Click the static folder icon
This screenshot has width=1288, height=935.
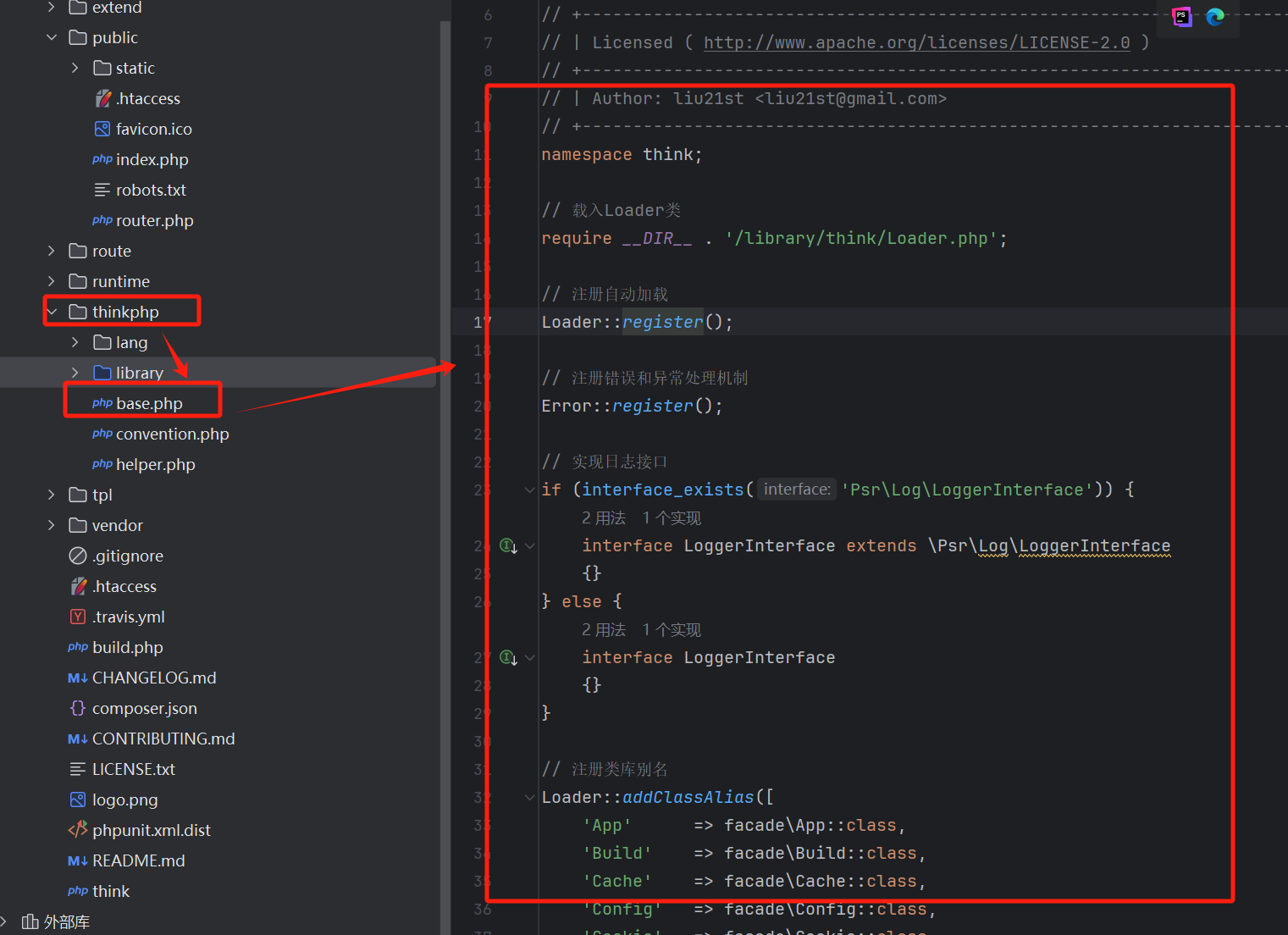tap(102, 68)
